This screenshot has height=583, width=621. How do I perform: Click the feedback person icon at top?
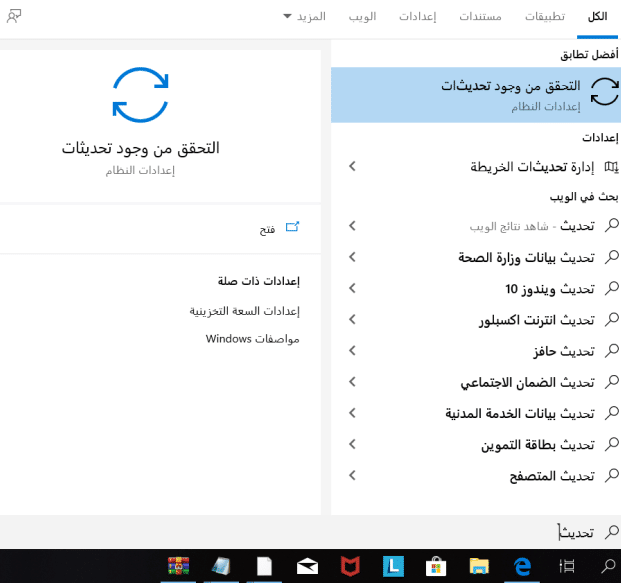click(14, 16)
